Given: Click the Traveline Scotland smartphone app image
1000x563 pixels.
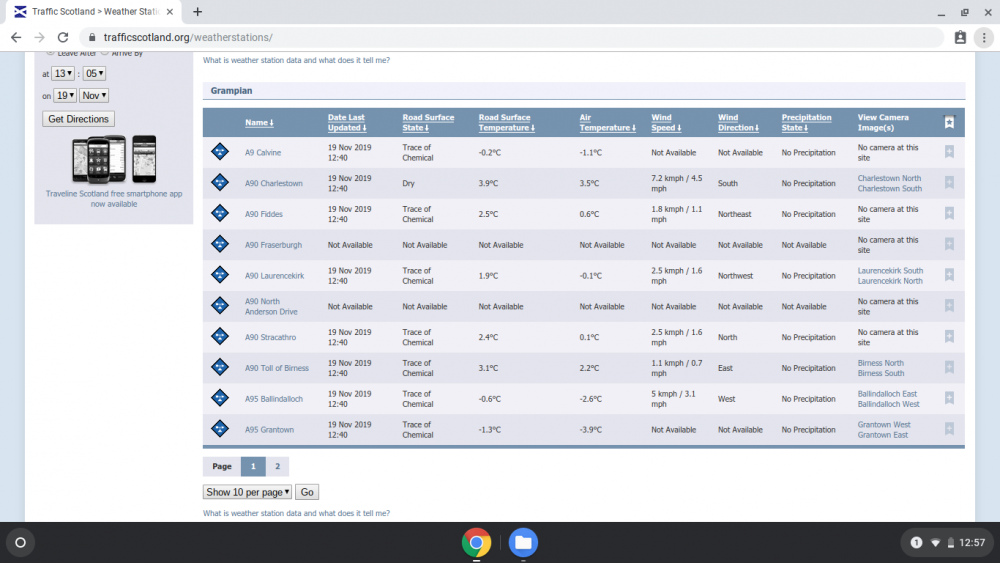Looking at the screenshot, I should [114, 159].
